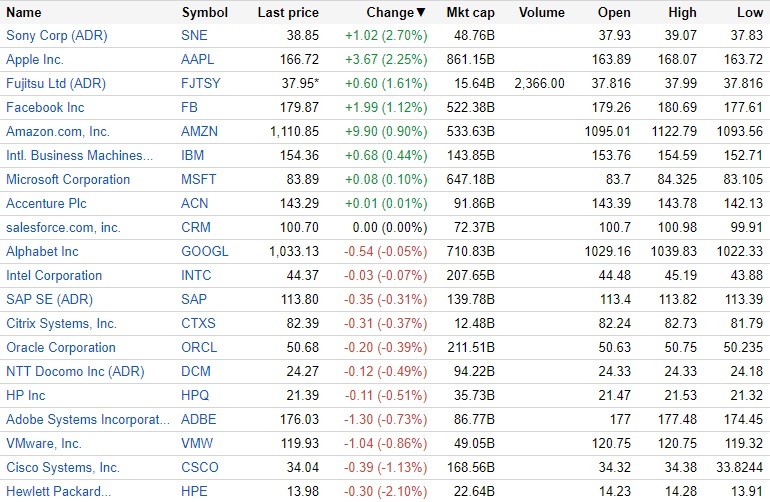Image resolution: width=770 pixels, height=502 pixels.
Task: Open the Sony Corp (ADR) link
Action: click(56, 35)
